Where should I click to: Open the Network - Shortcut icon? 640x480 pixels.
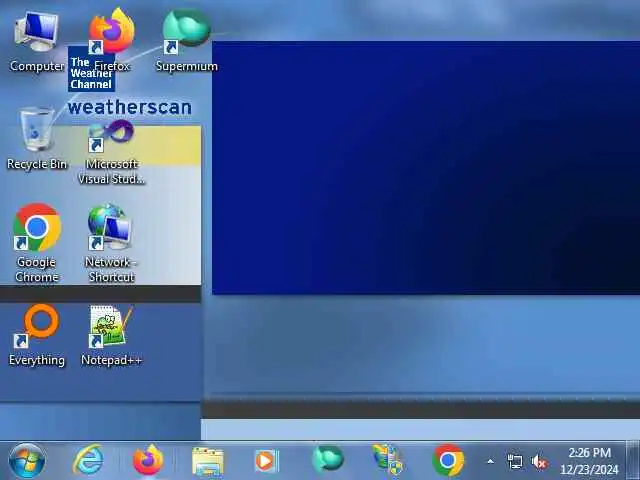pos(111,243)
